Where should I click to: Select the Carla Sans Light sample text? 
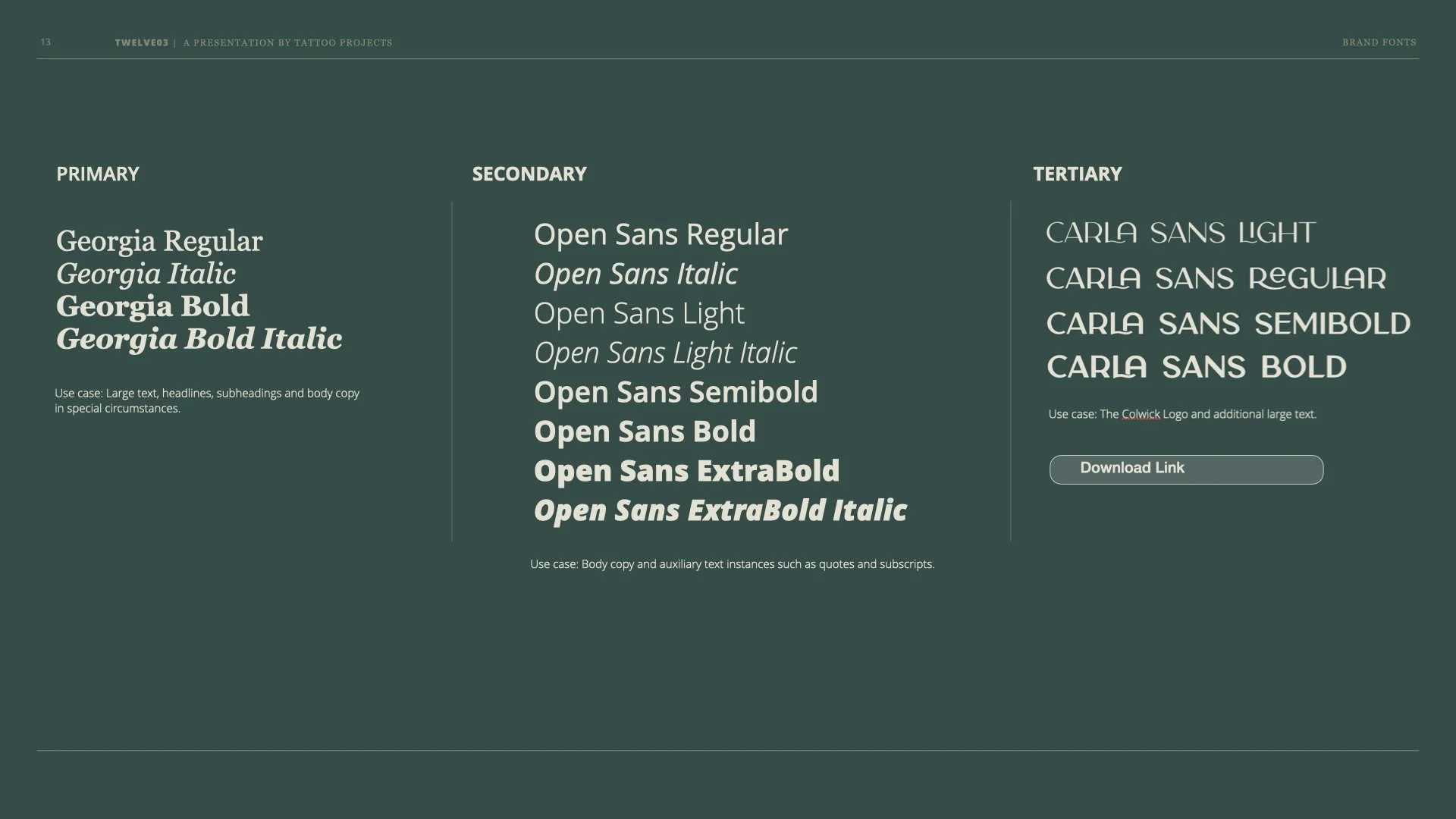1181,233
